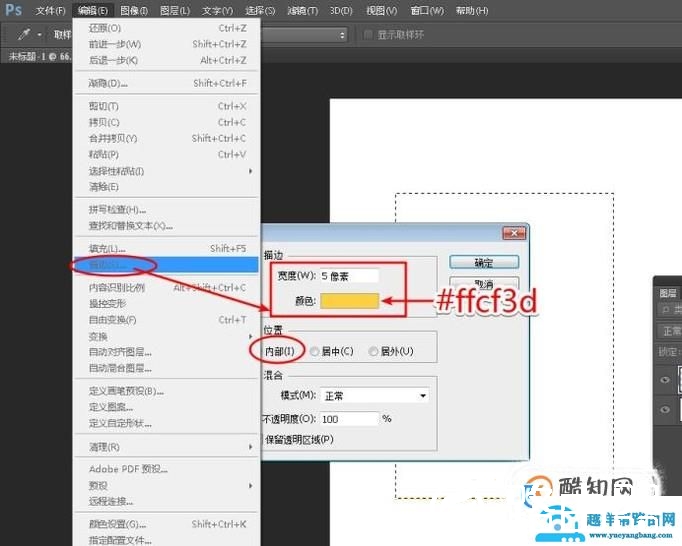Expand the 预设 submenu
Viewport: 682px width, 546px height.
(167, 486)
